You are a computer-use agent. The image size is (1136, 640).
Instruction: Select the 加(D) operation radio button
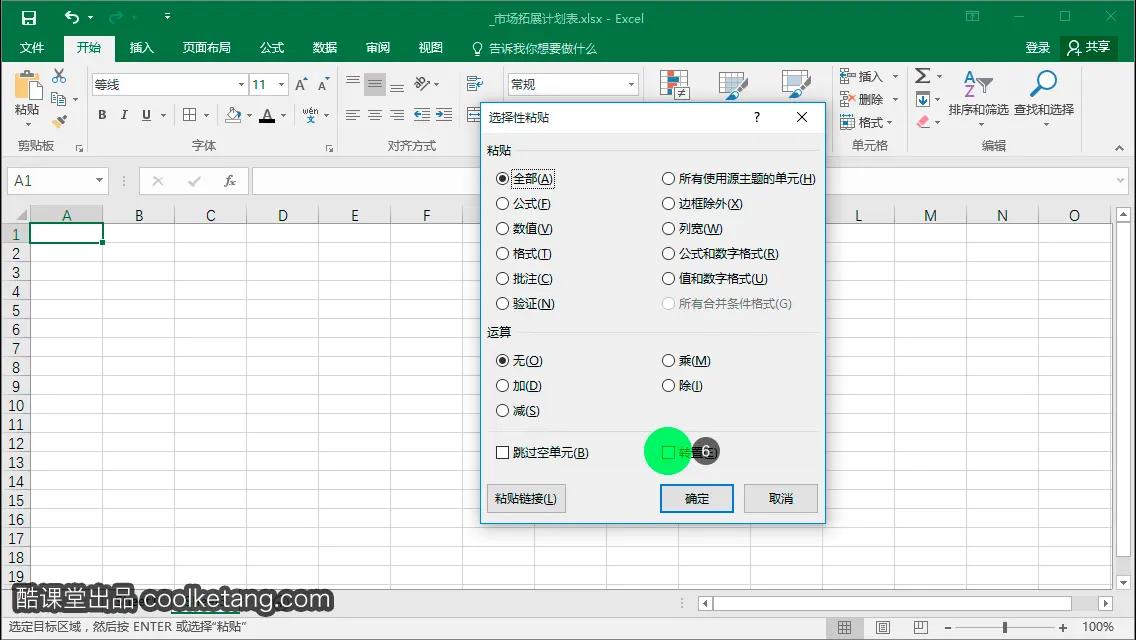[518, 386]
